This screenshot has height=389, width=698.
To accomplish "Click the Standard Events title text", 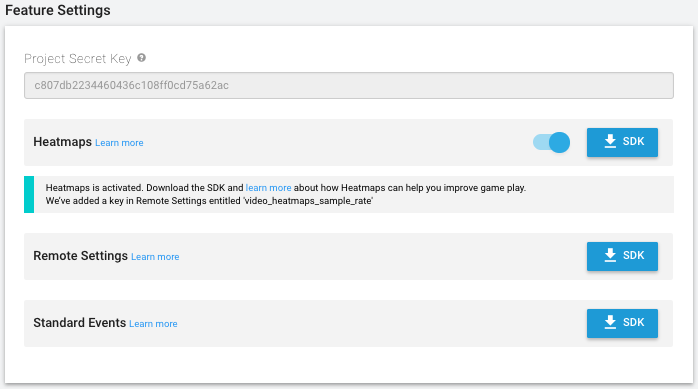I will [x=80, y=323].
